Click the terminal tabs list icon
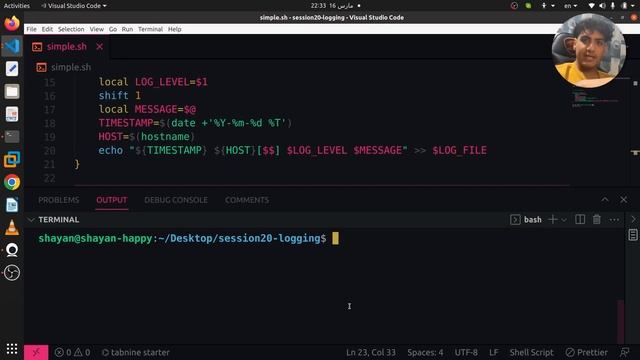 pyautogui.click(x=633, y=235)
